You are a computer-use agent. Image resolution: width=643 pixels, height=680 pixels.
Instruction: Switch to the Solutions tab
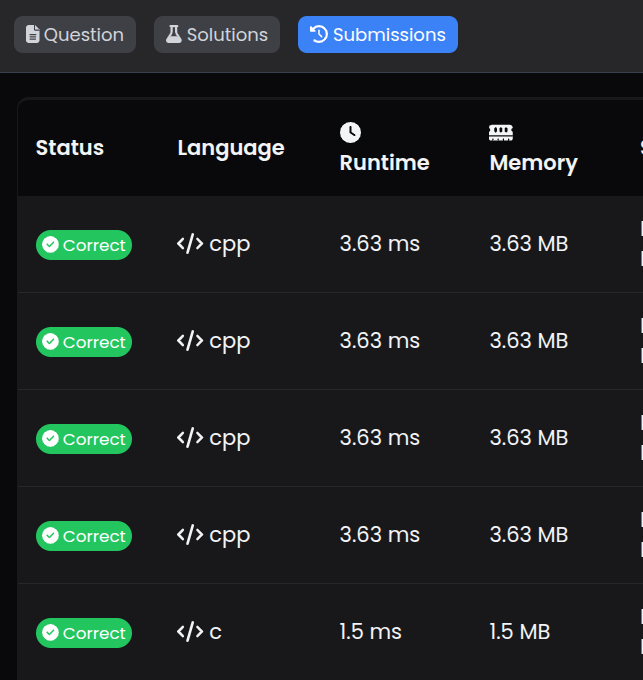(216, 35)
